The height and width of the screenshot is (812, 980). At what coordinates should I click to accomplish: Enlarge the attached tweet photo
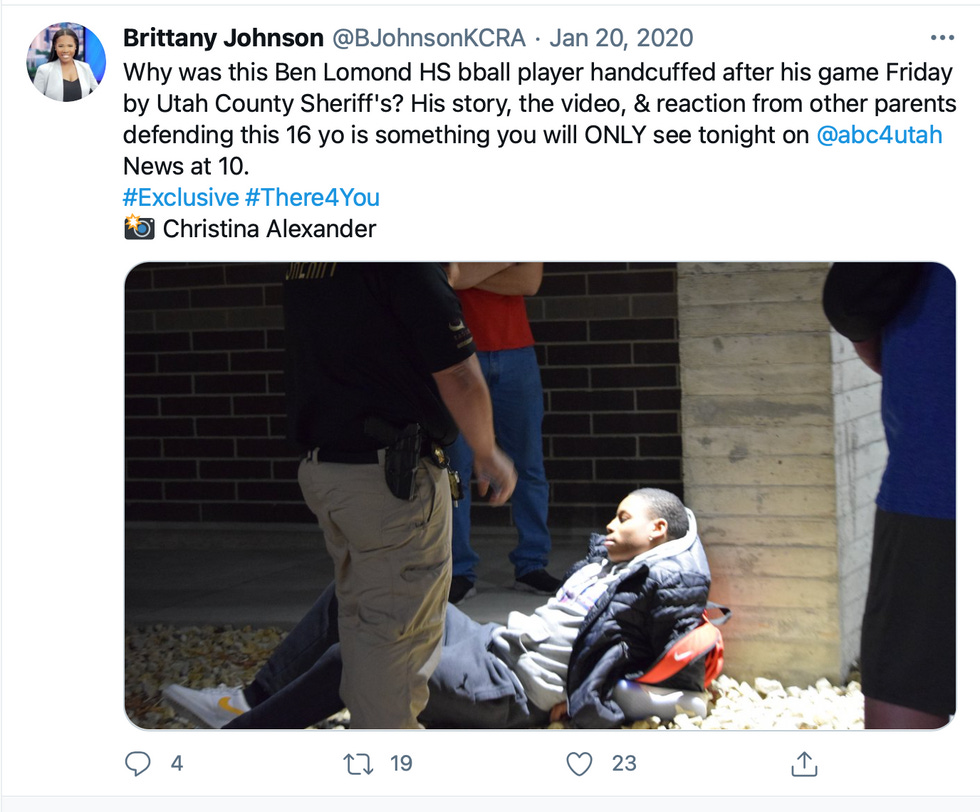(x=540, y=496)
